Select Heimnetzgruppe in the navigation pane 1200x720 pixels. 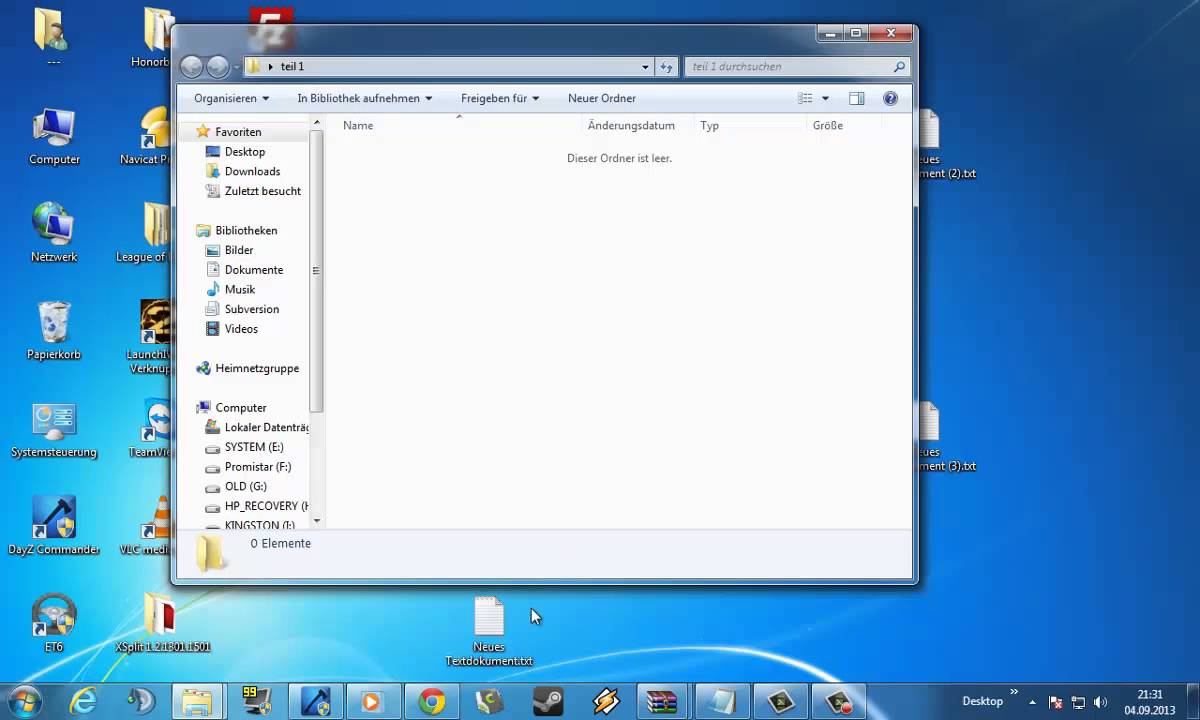(x=257, y=368)
